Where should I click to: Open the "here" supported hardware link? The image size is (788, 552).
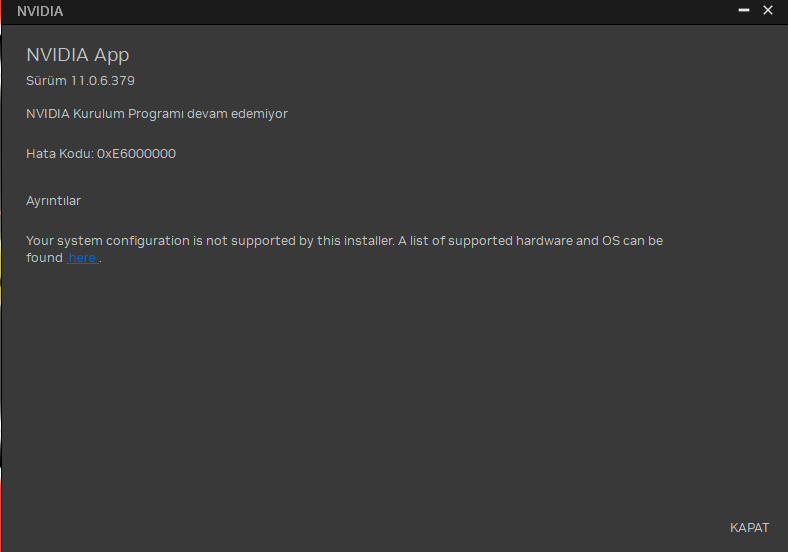82,258
